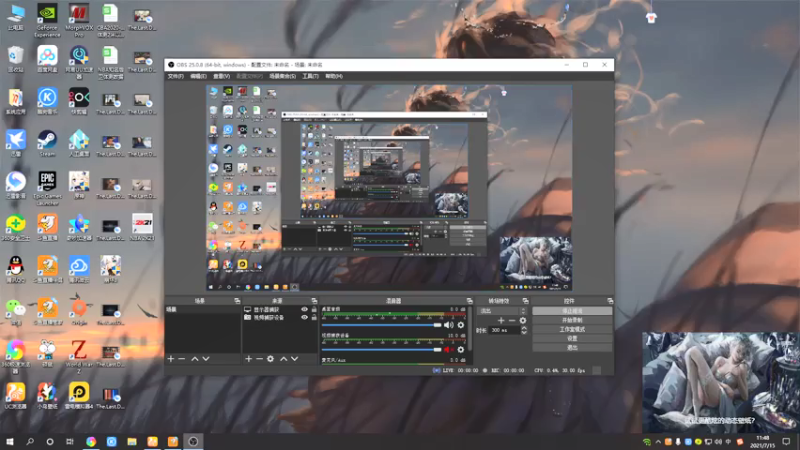The height and width of the screenshot is (450, 800).
Task: Toggle lock on display capture source
Action: tap(314, 310)
